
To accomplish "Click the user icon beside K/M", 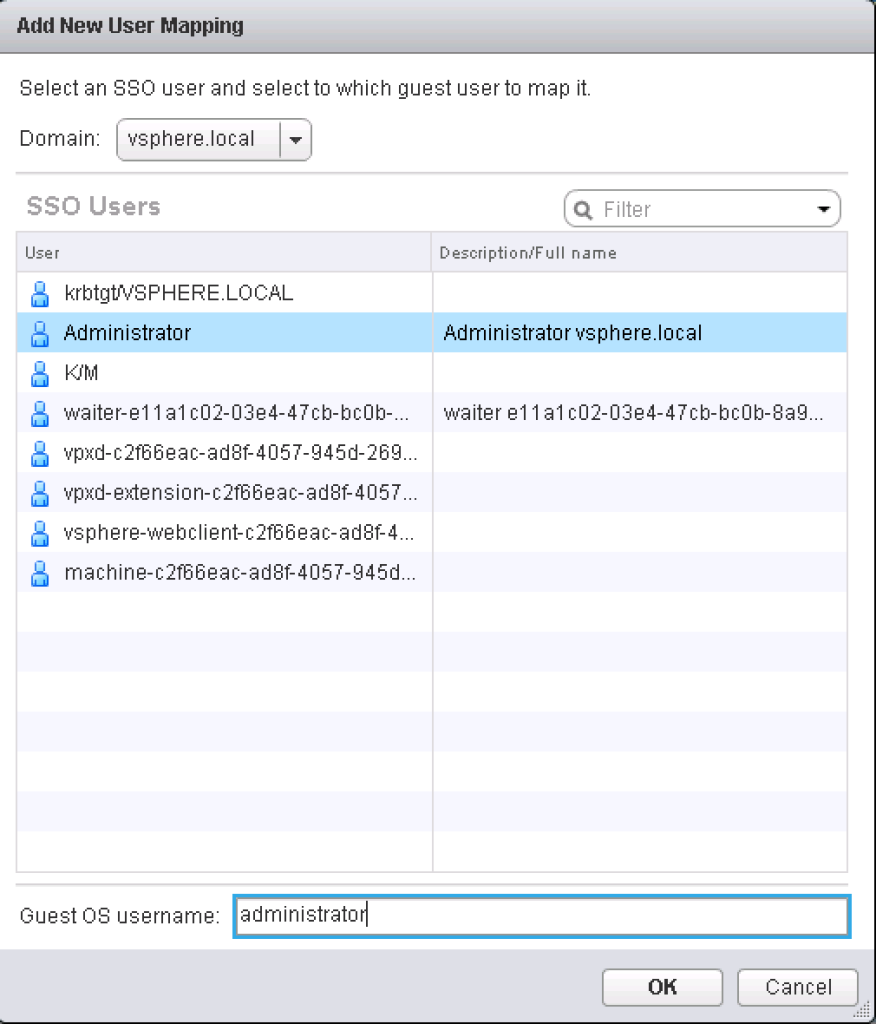I will [39, 373].
